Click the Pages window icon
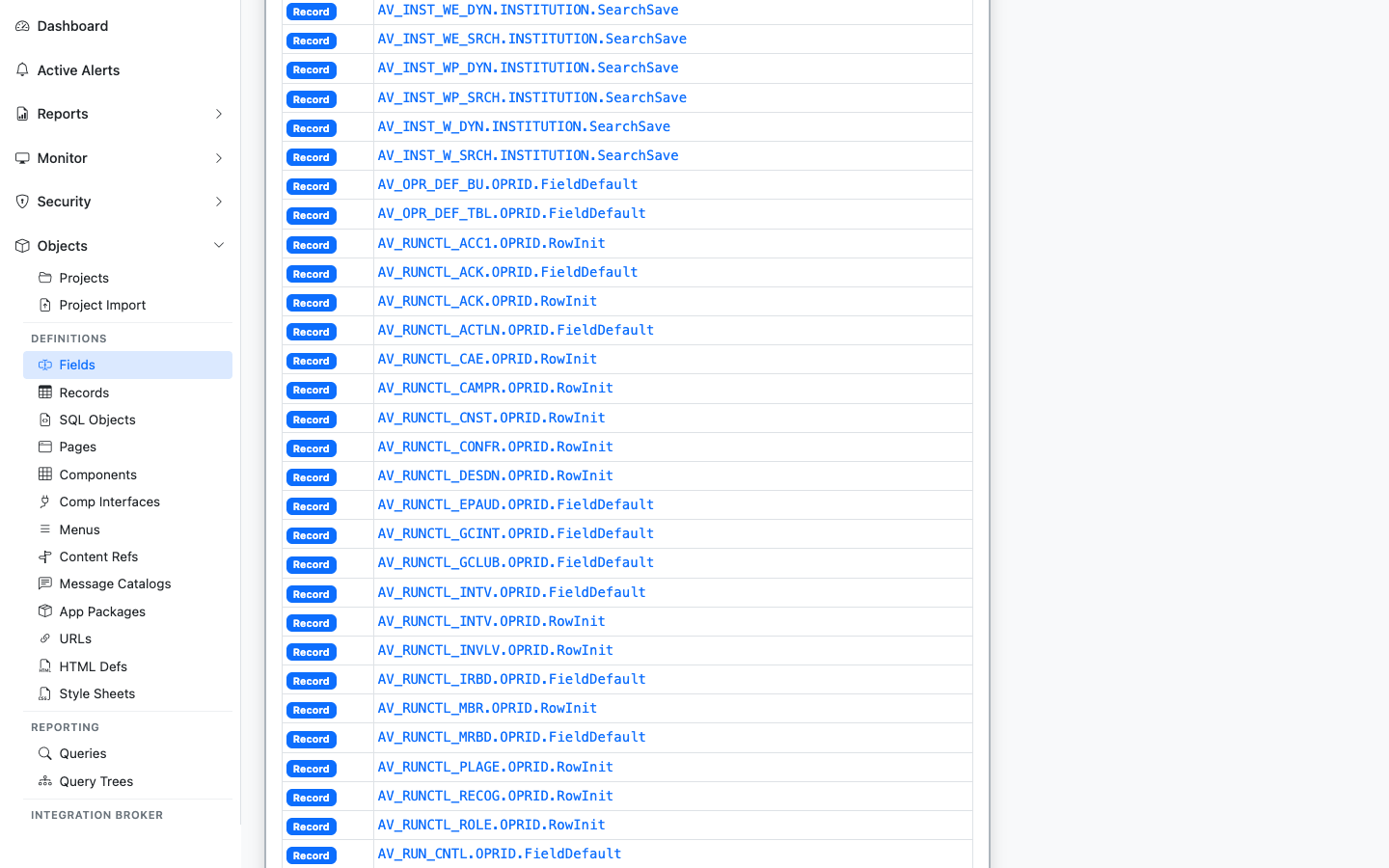 pos(45,447)
